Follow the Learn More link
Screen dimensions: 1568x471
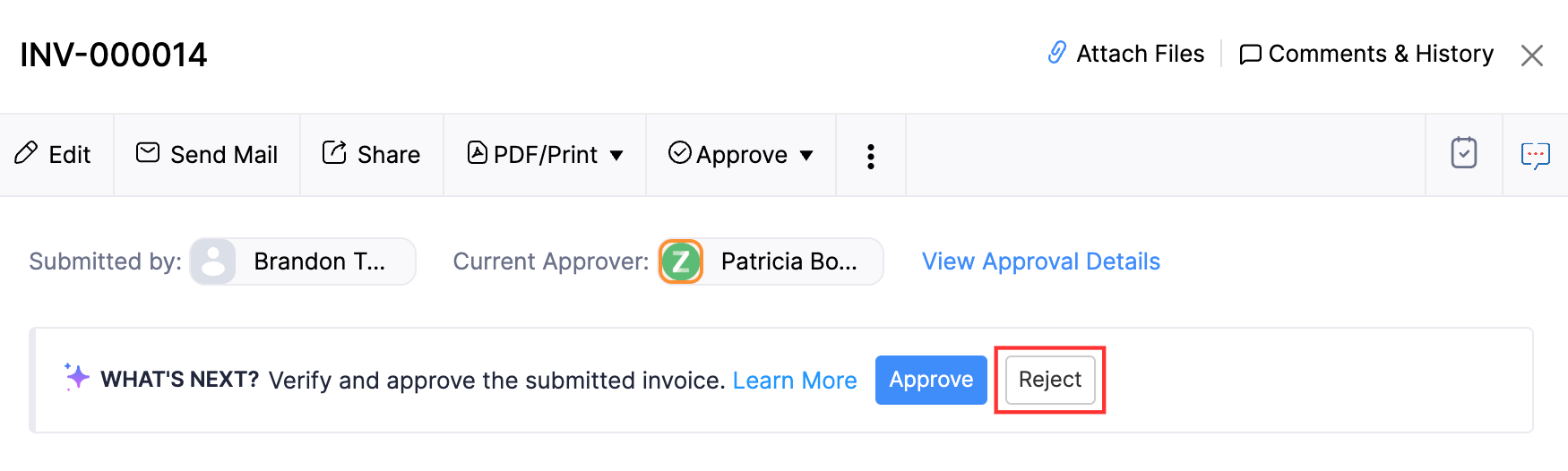pos(795,381)
